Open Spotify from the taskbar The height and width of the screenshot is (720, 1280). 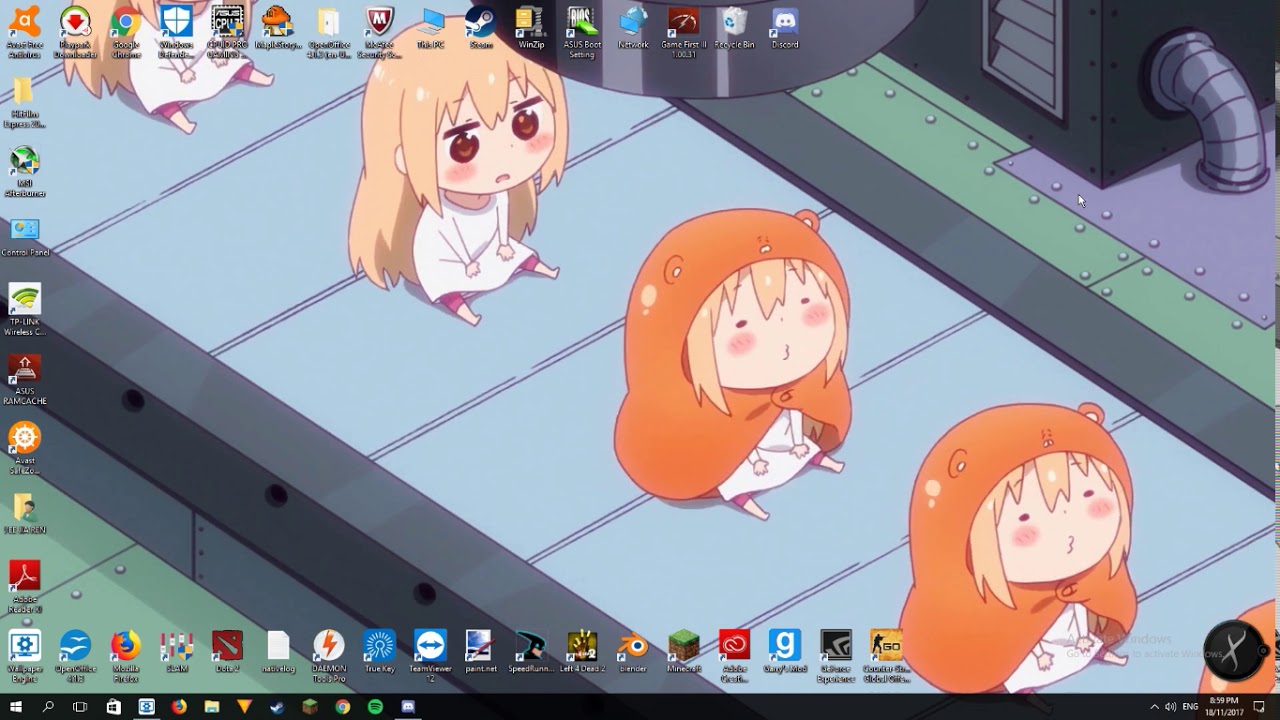tap(375, 706)
